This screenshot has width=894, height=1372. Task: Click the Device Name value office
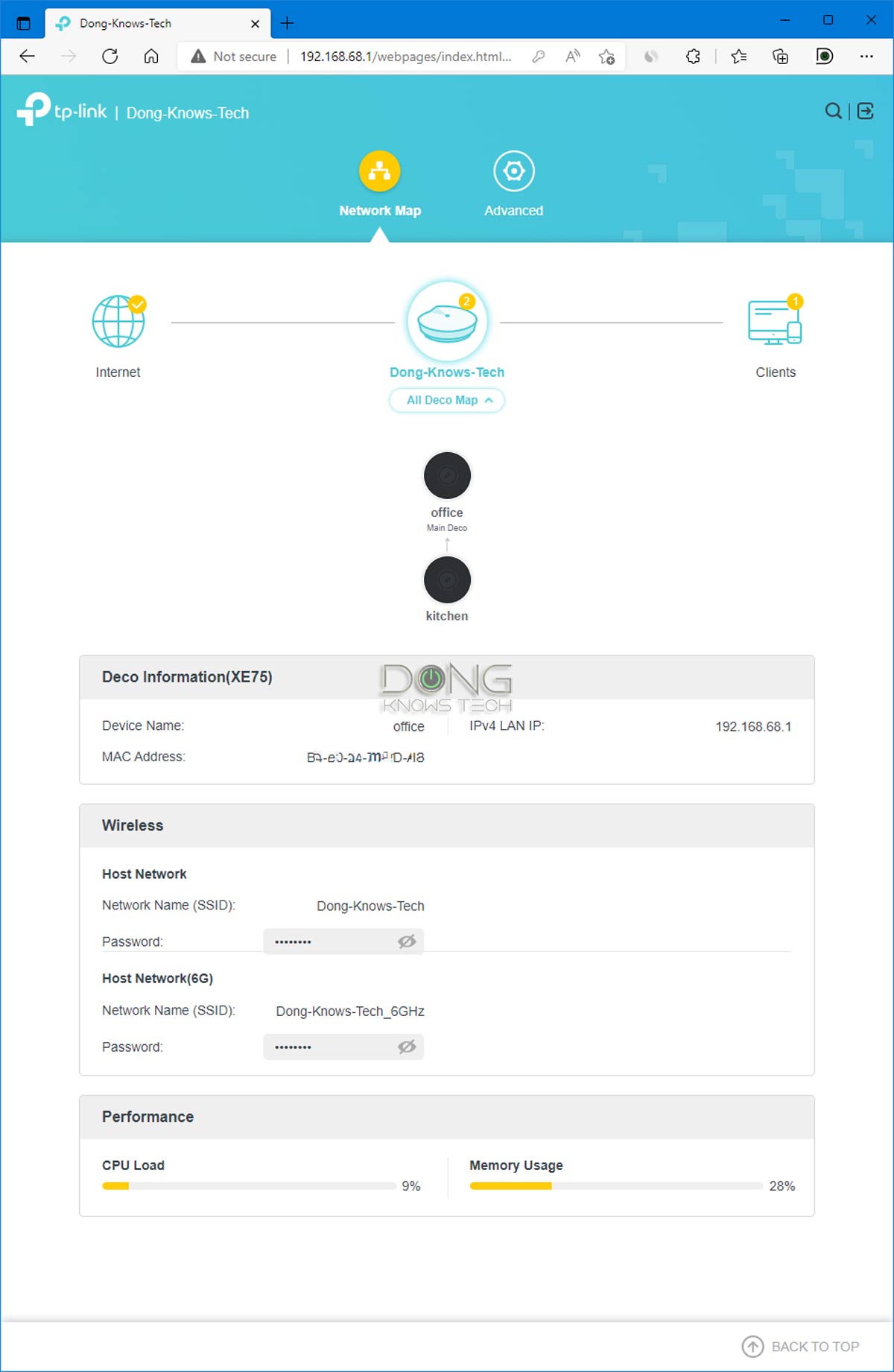tap(408, 726)
